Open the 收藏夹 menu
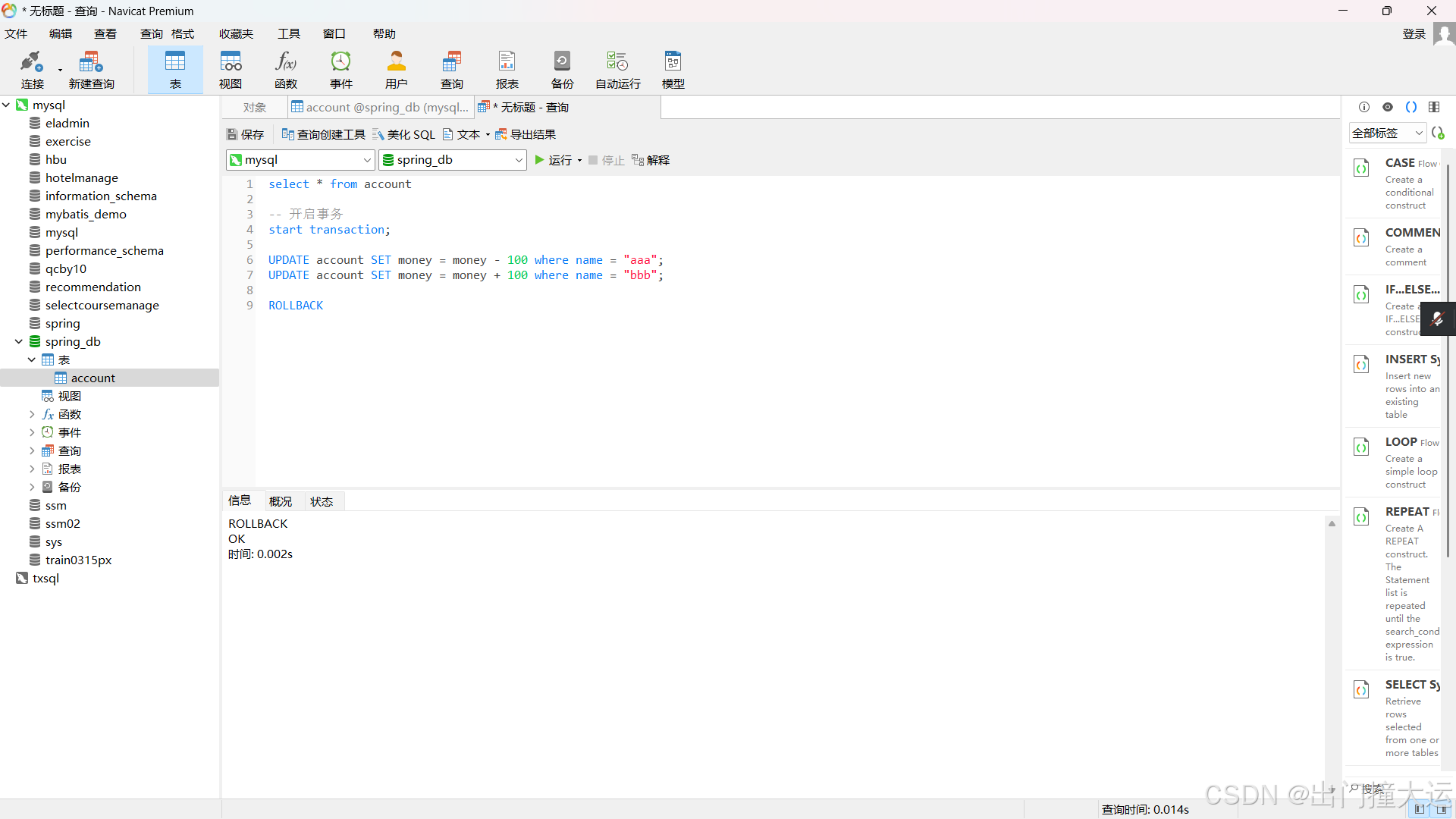1456x819 pixels. [x=236, y=34]
